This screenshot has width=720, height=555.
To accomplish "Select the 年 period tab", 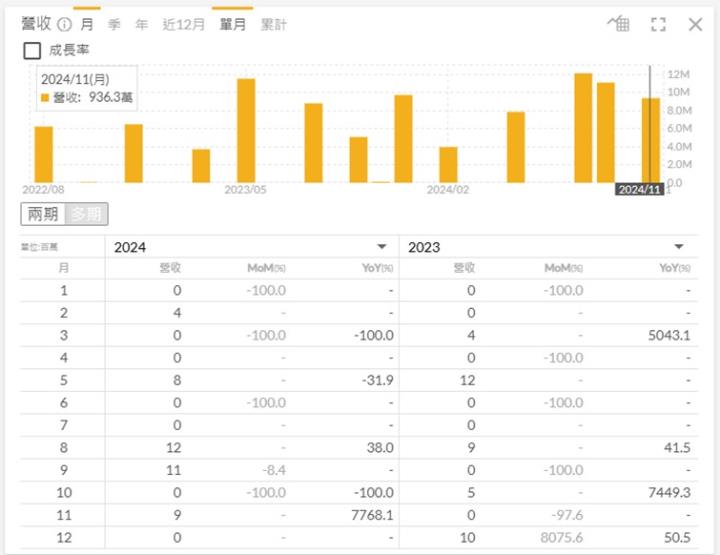I will pyautogui.click(x=141, y=25).
